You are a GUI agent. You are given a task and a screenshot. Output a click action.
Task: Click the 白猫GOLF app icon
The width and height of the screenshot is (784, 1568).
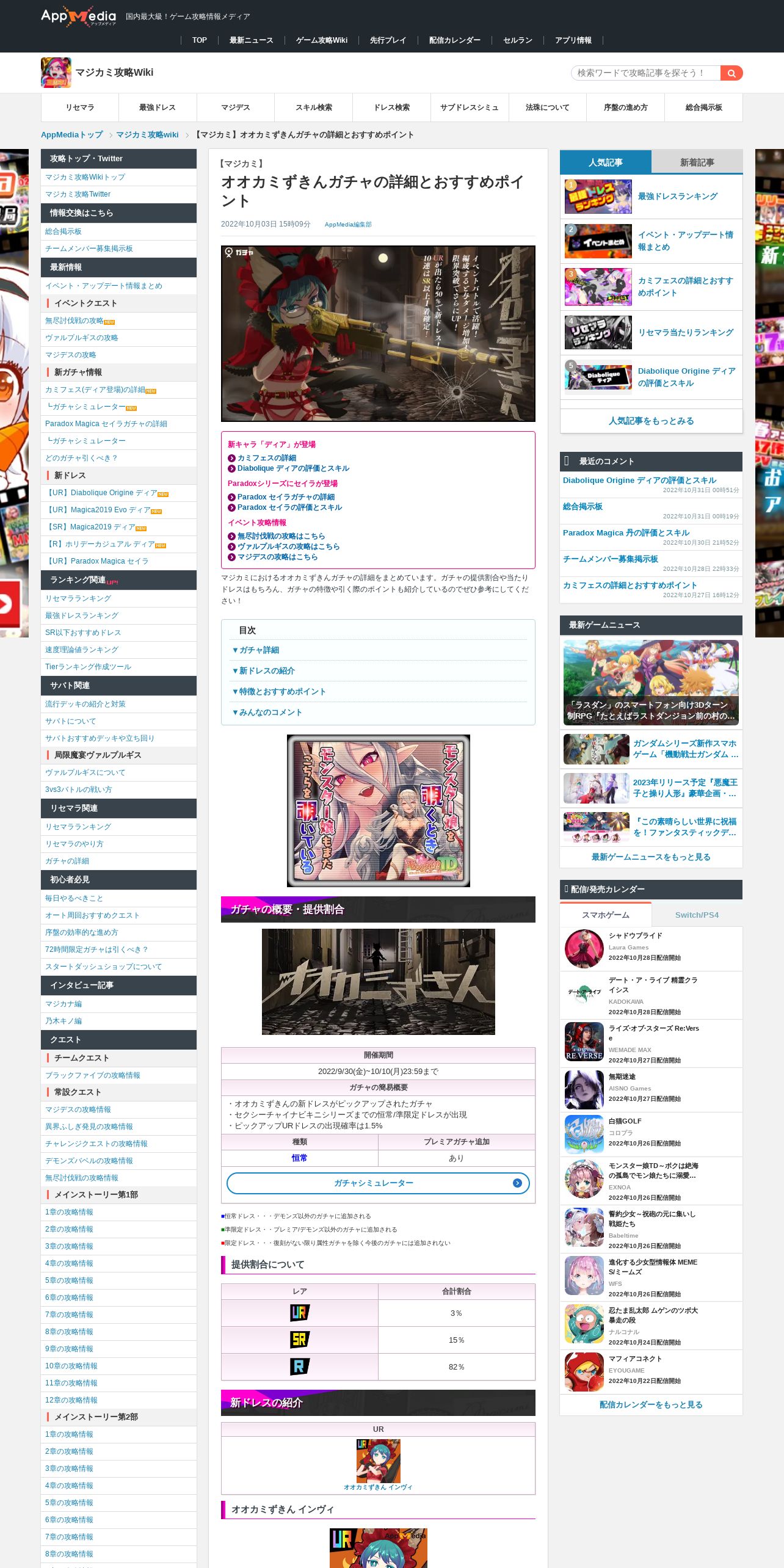click(584, 1134)
